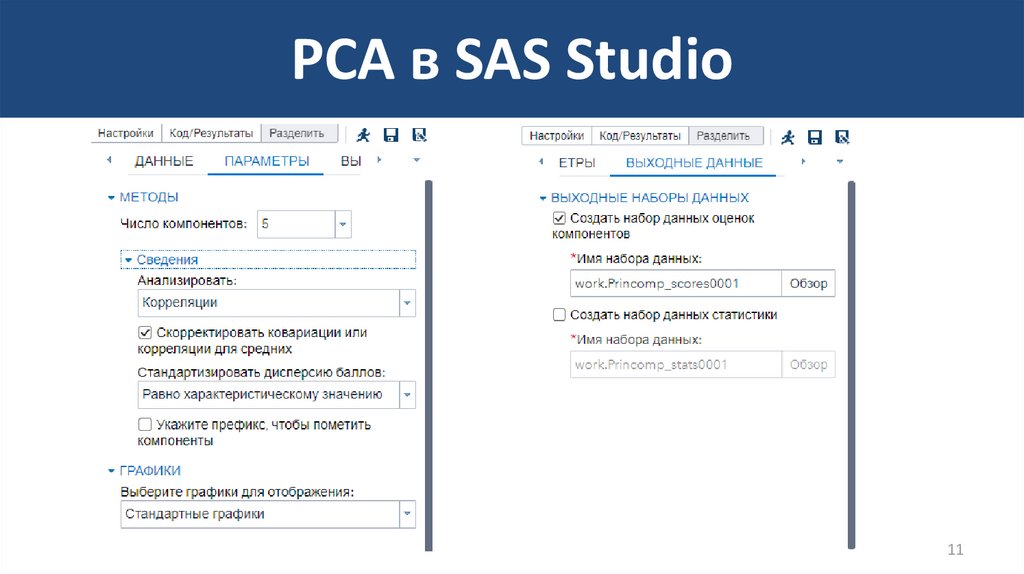The image size is (1024, 574).
Task: Show next tabs in left panel
Action: 379,160
